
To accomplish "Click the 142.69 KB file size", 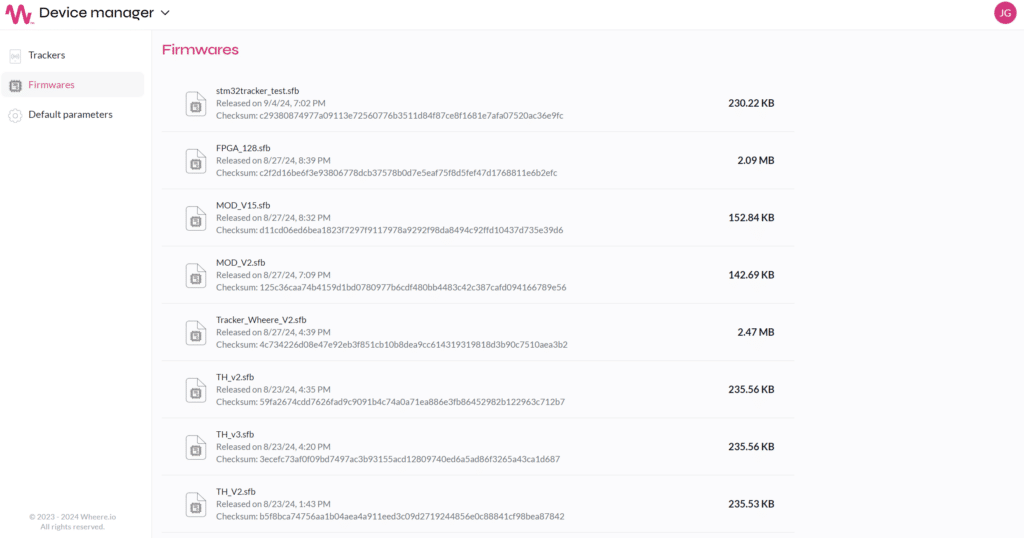I will [751, 275].
